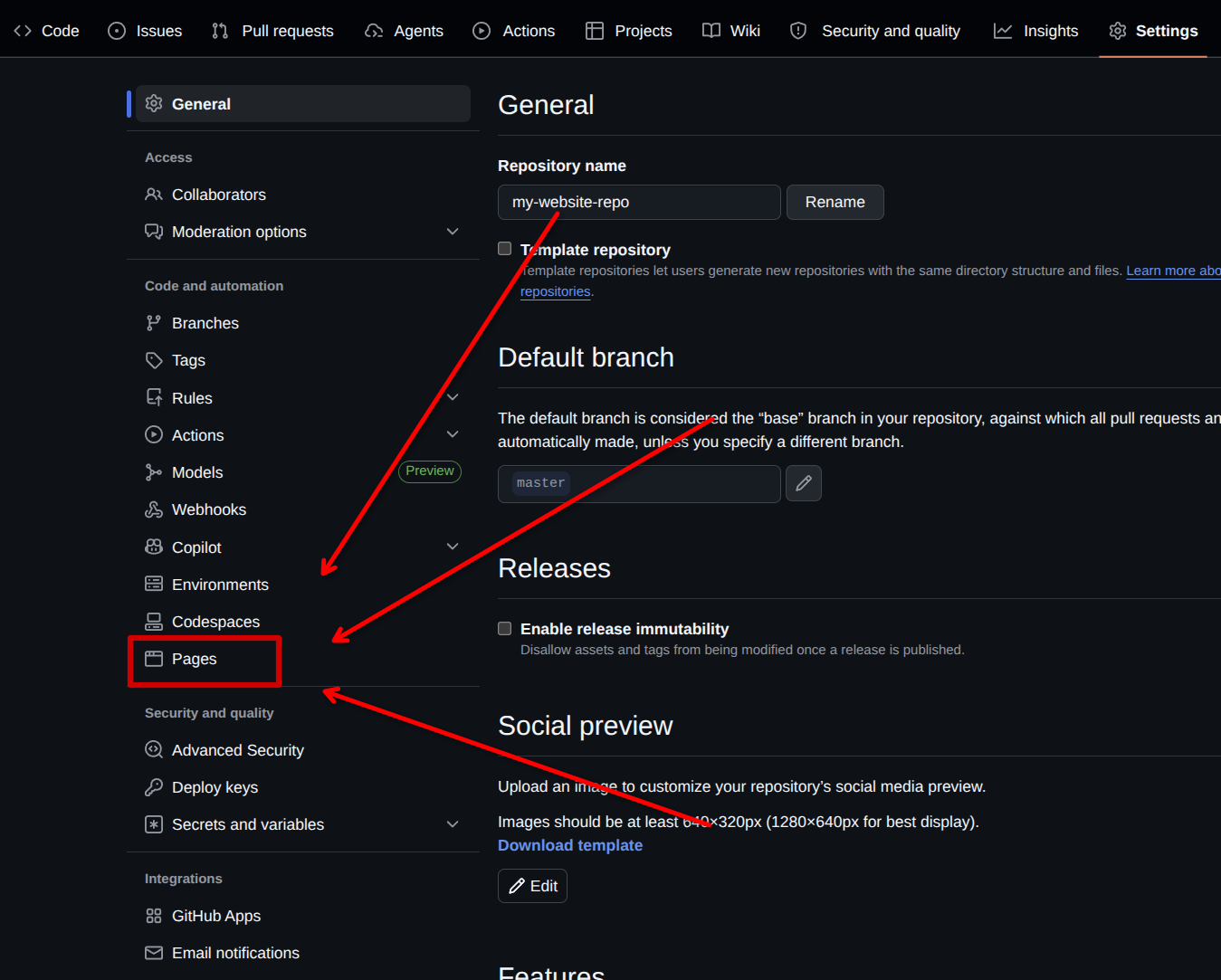The image size is (1221, 980).
Task: Click the Code brackets icon
Action: click(x=23, y=31)
